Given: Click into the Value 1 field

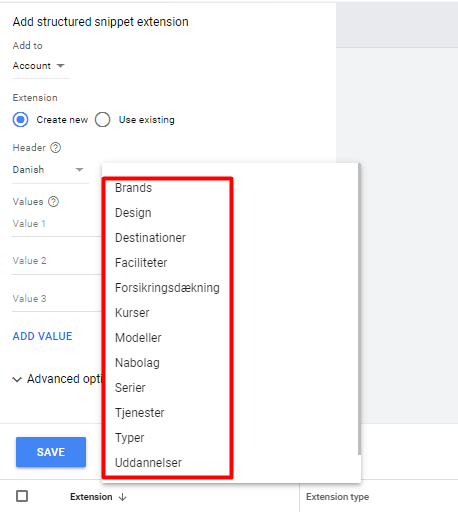Looking at the screenshot, I should [x=57, y=224].
